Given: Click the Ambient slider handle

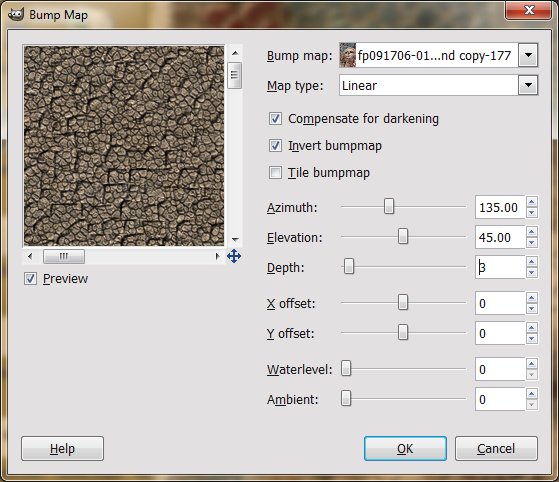Looking at the screenshot, I should coord(346,398).
